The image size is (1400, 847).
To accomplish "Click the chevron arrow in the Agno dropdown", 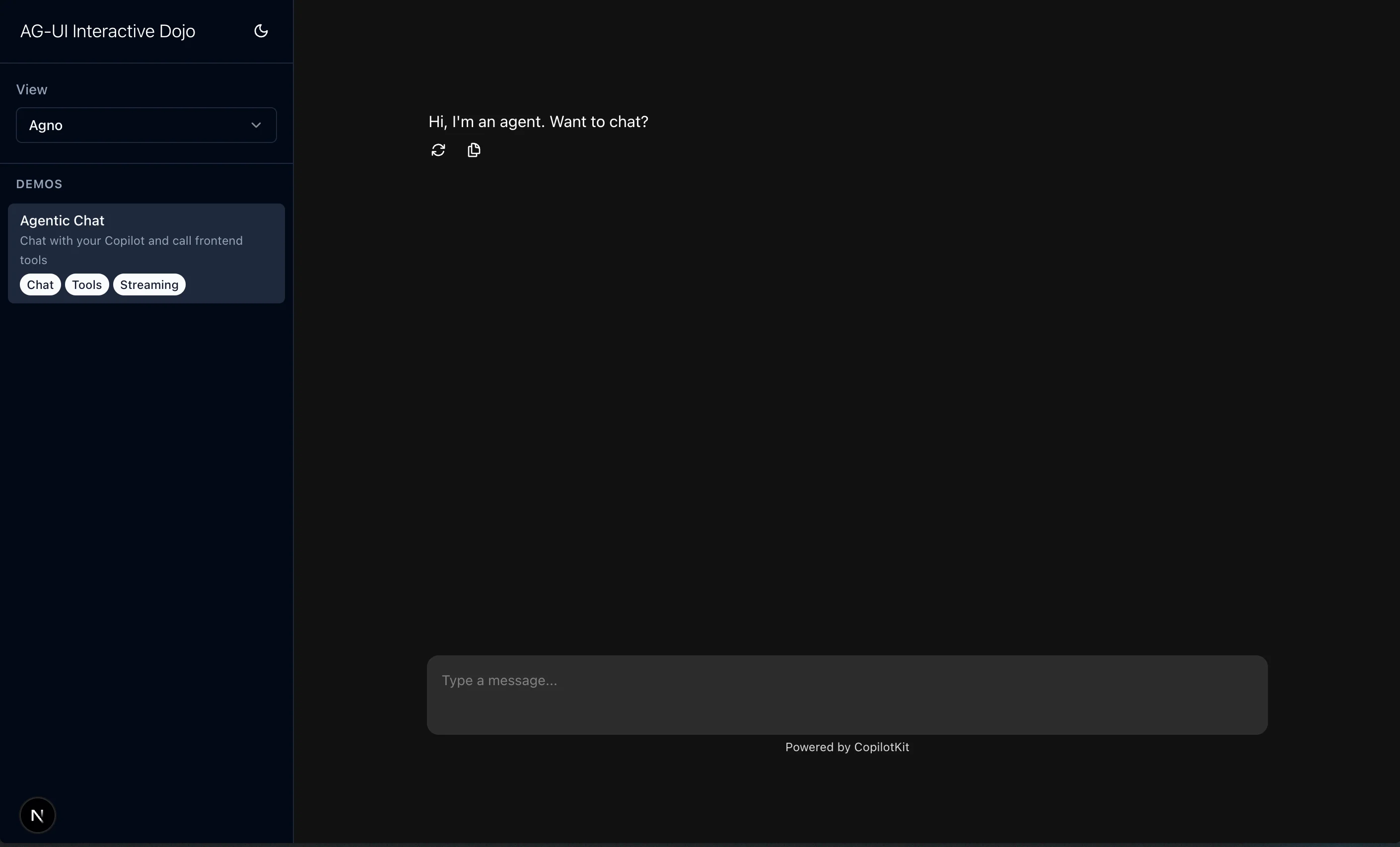I will pos(256,125).
